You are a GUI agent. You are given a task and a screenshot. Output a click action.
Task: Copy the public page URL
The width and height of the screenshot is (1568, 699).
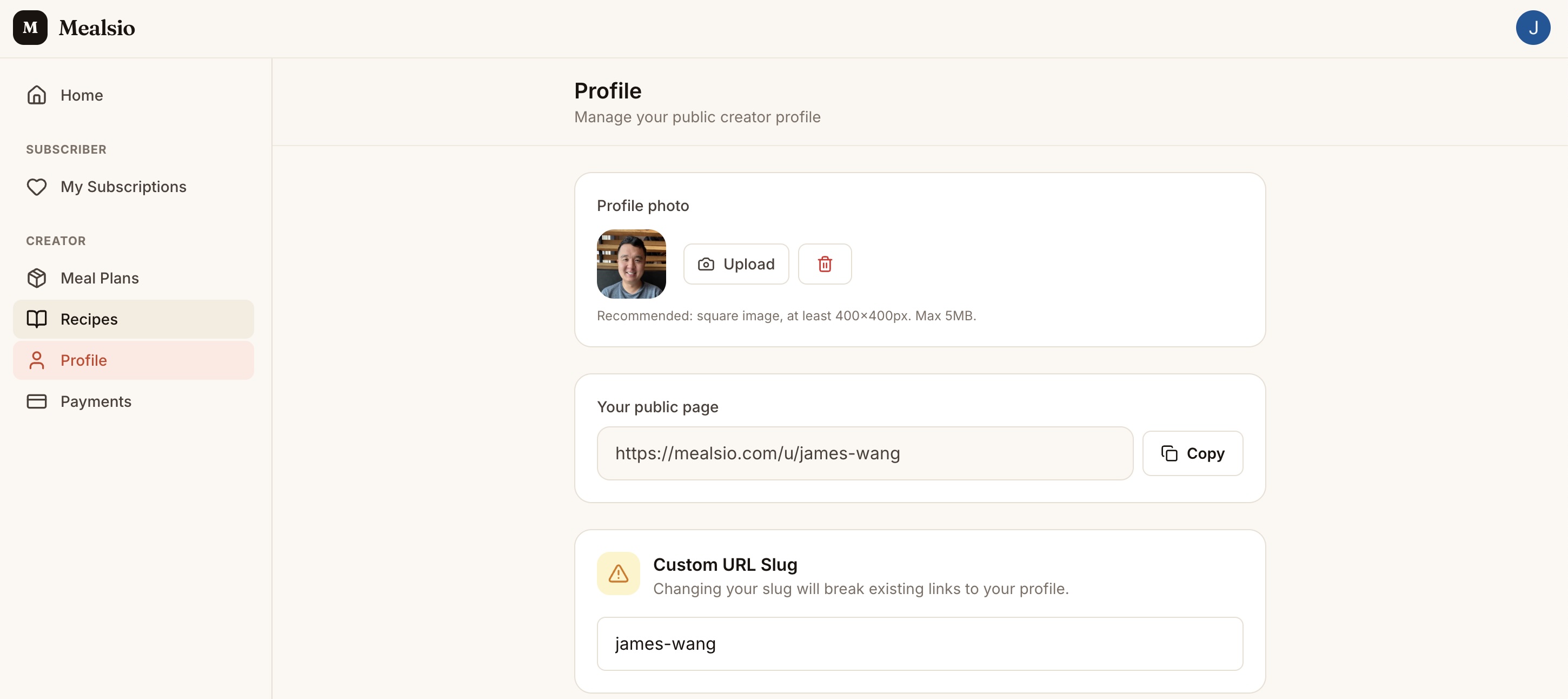coord(1192,453)
